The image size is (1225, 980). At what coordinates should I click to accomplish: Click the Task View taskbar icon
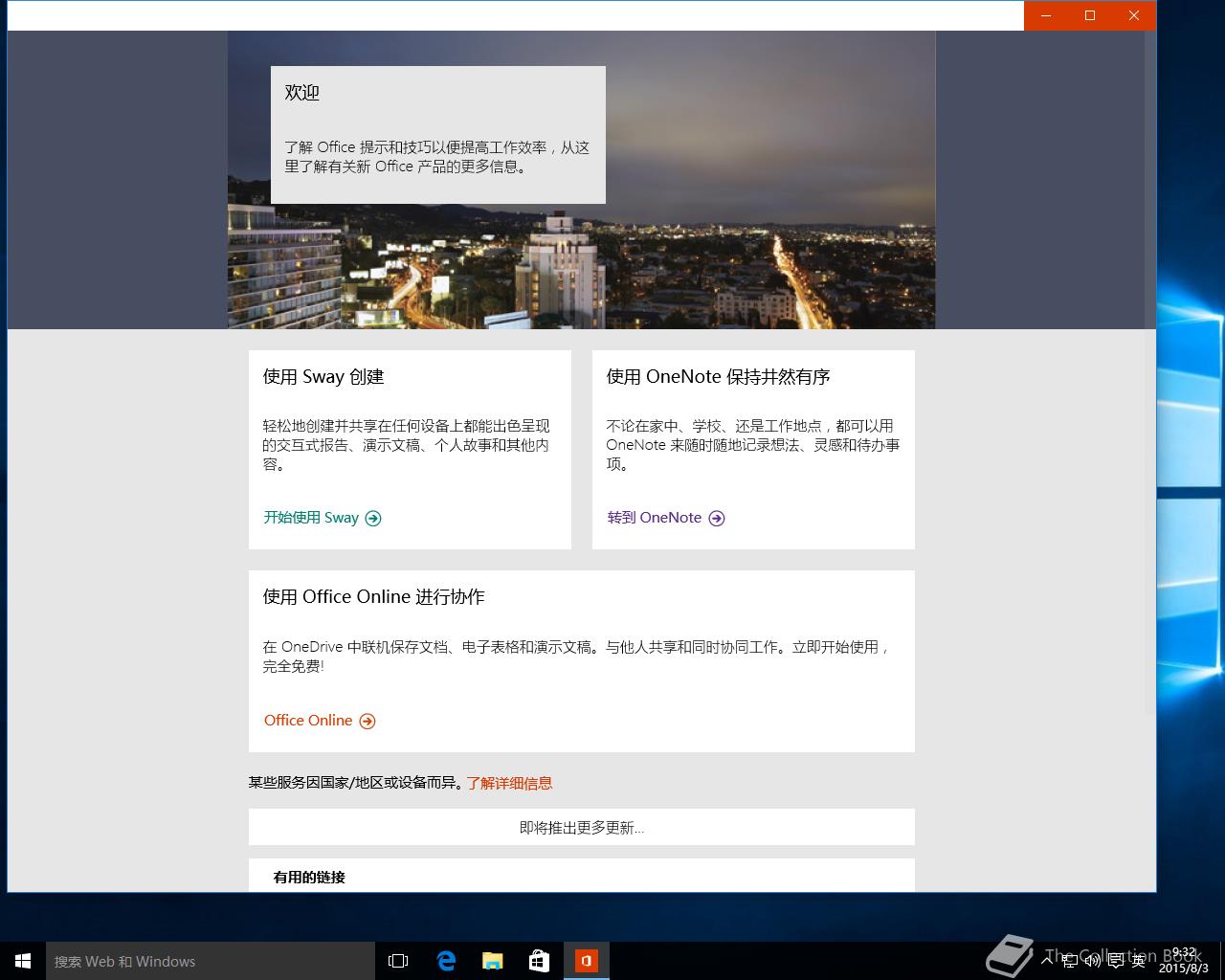pyautogui.click(x=398, y=961)
